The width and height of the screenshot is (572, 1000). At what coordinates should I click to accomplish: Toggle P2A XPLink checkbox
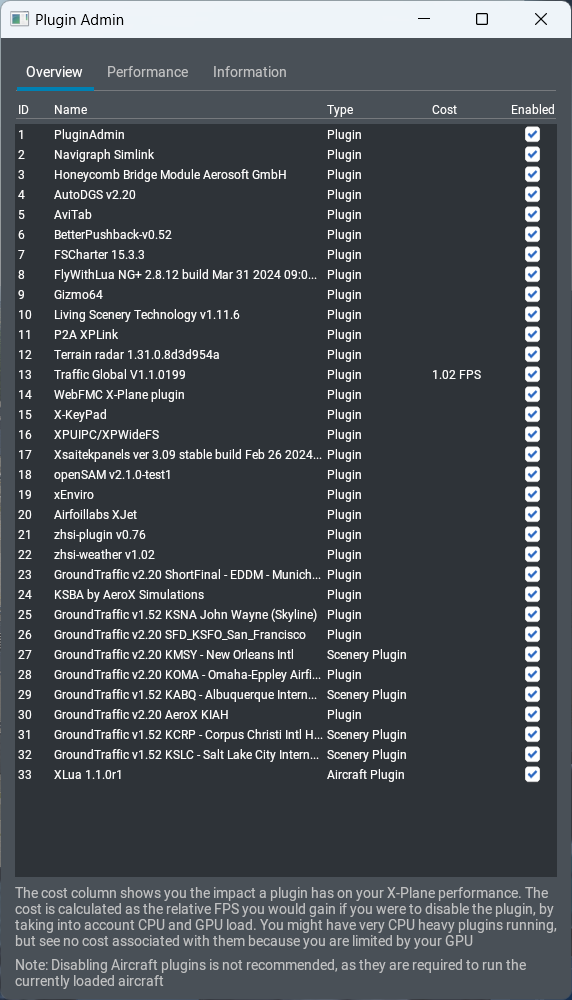tap(532, 334)
